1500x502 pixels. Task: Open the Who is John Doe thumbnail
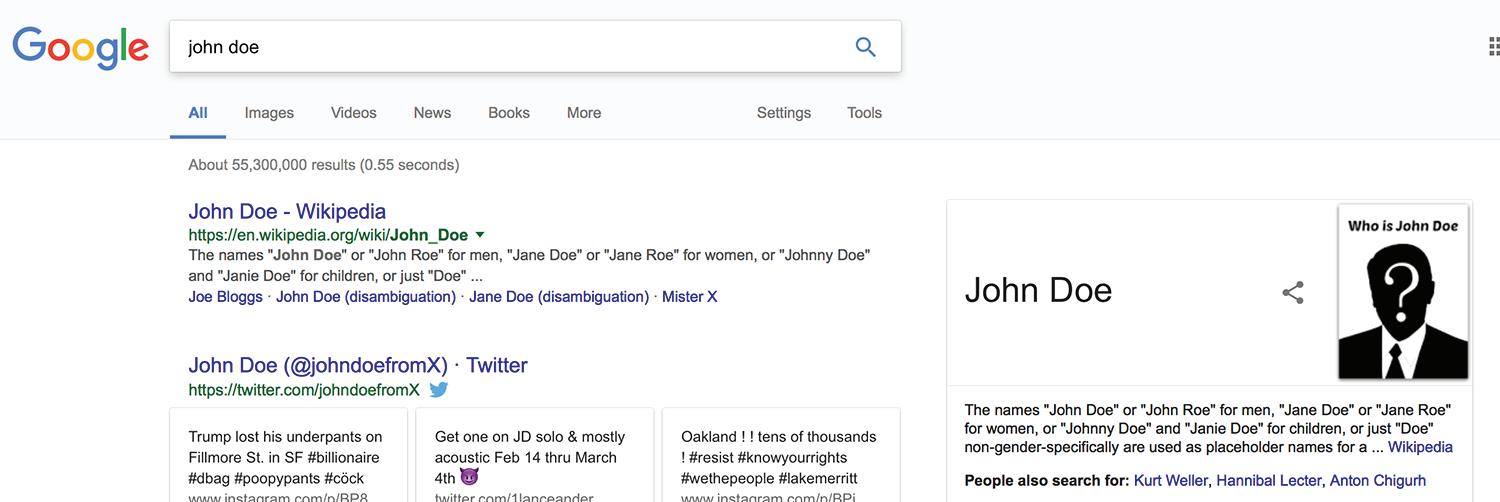coord(1403,292)
